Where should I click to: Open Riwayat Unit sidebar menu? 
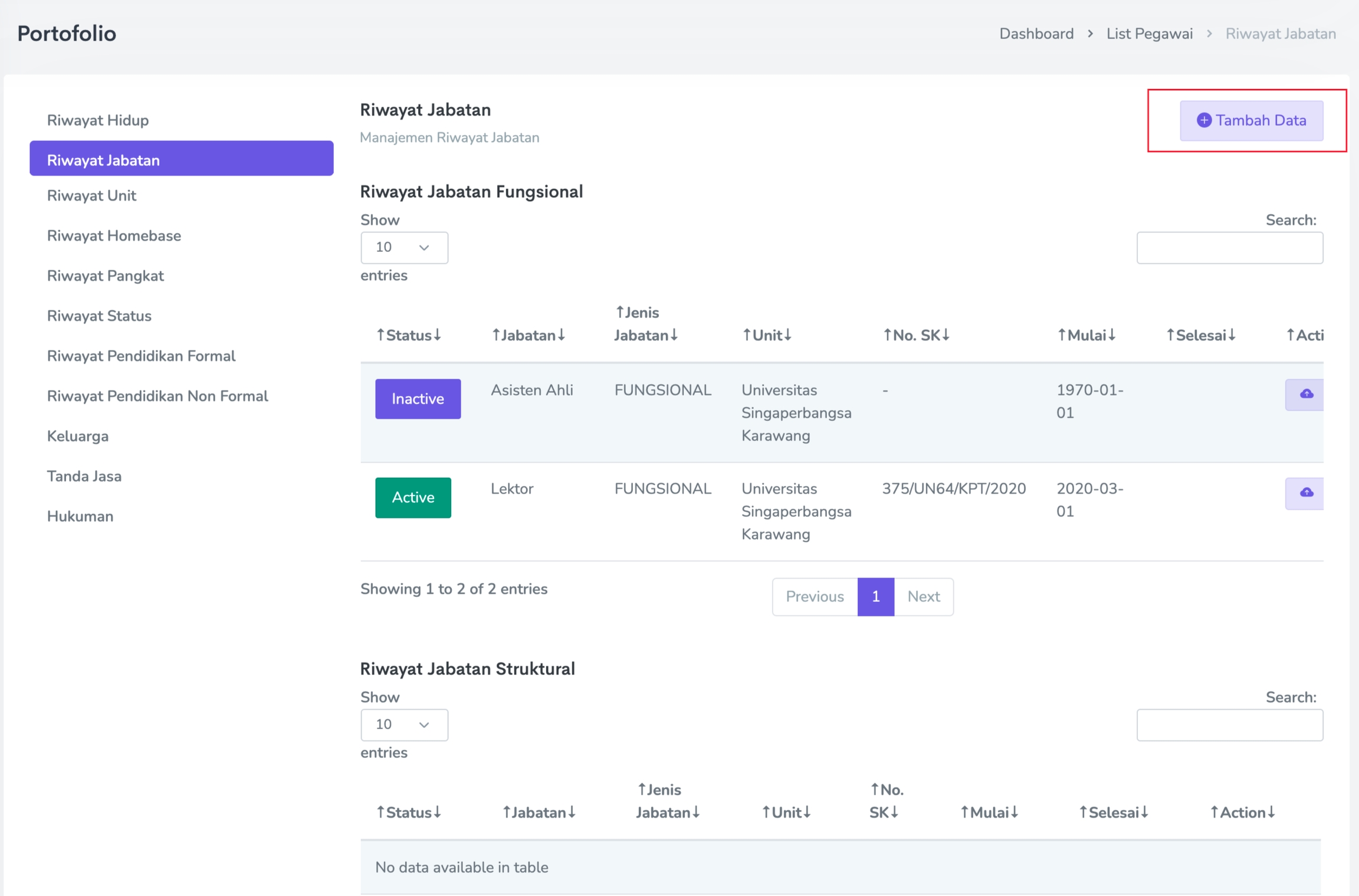pos(91,195)
